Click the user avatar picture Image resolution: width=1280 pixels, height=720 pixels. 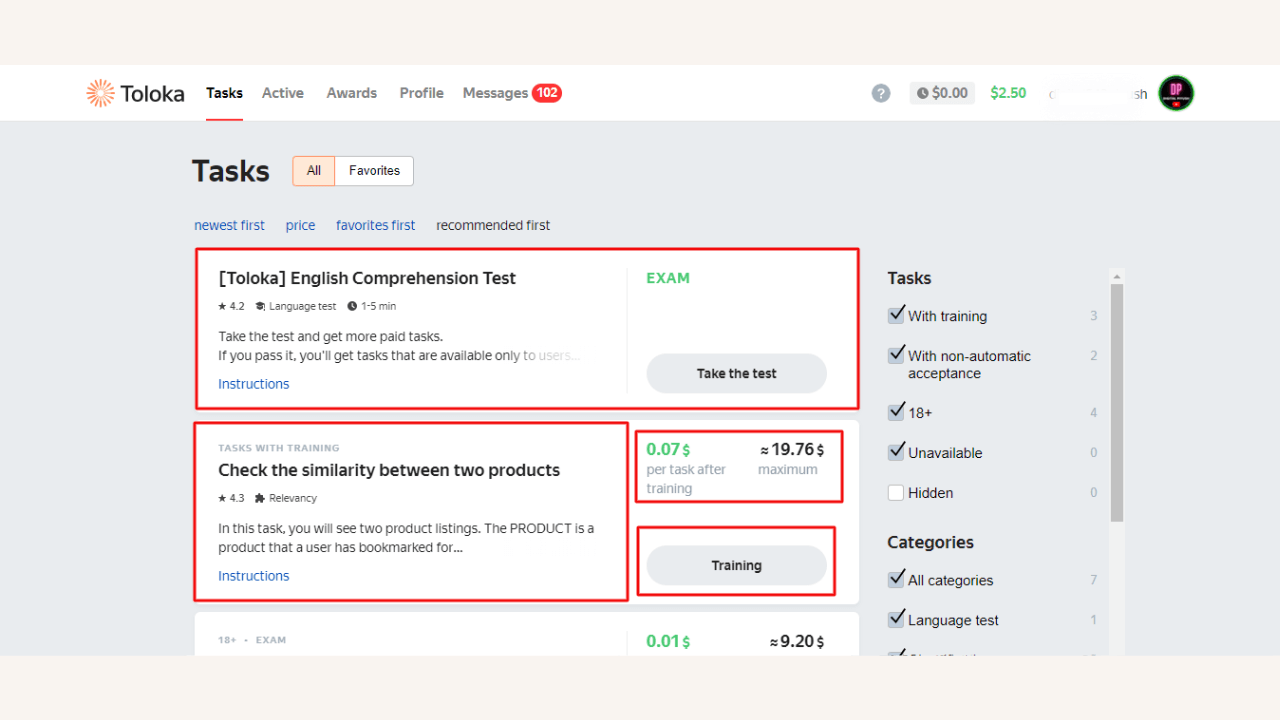[x=1176, y=93]
